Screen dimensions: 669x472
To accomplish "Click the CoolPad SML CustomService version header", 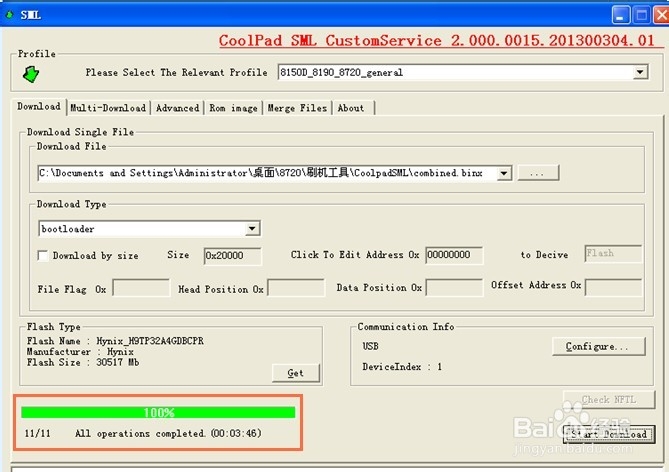I will 436,41.
